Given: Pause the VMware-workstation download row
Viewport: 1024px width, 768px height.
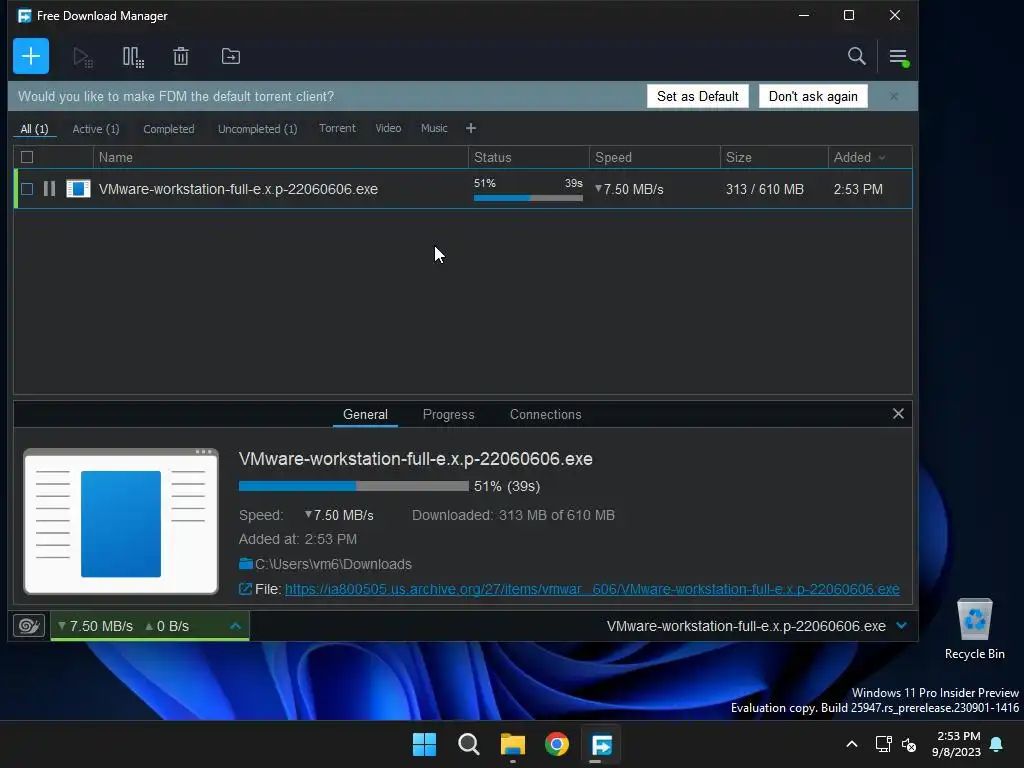Looking at the screenshot, I should click(x=49, y=189).
